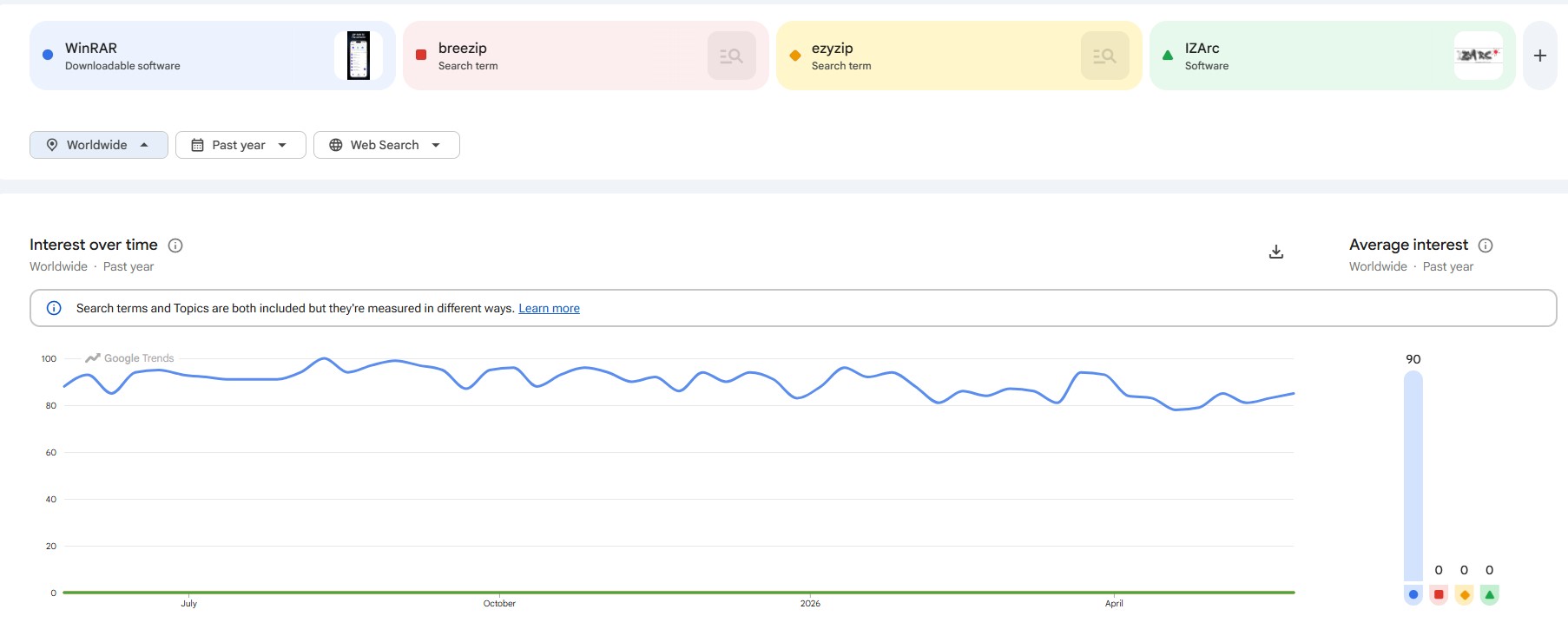The height and width of the screenshot is (629, 1568).
Task: Click the blue WinRAR average interest bar
Action: 1413,475
